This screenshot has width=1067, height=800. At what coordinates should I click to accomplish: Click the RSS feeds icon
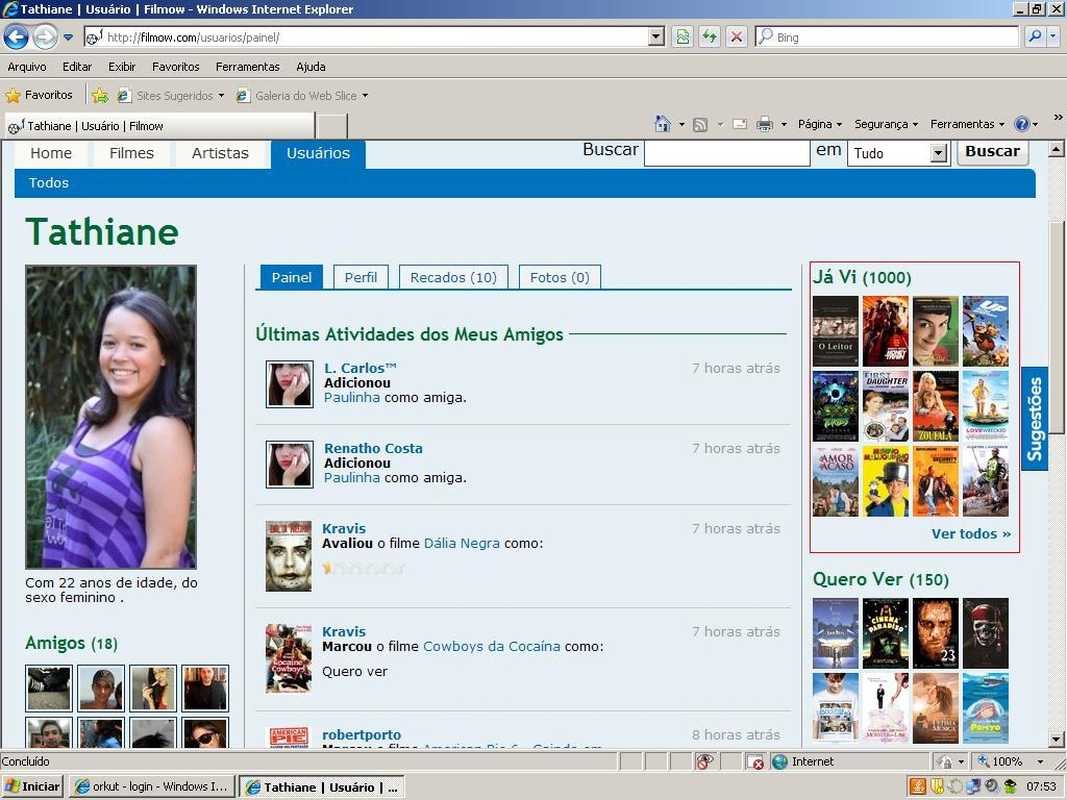click(700, 124)
